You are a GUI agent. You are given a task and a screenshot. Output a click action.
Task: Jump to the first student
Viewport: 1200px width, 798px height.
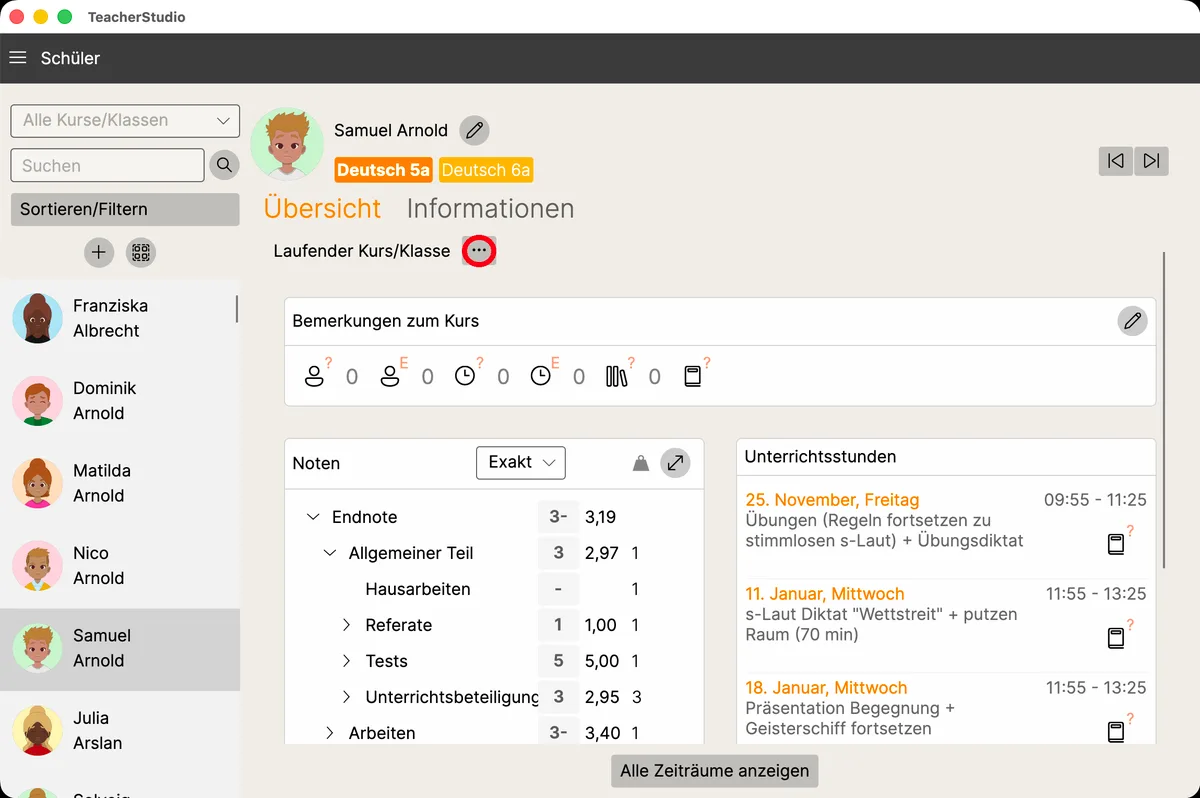[1116, 160]
